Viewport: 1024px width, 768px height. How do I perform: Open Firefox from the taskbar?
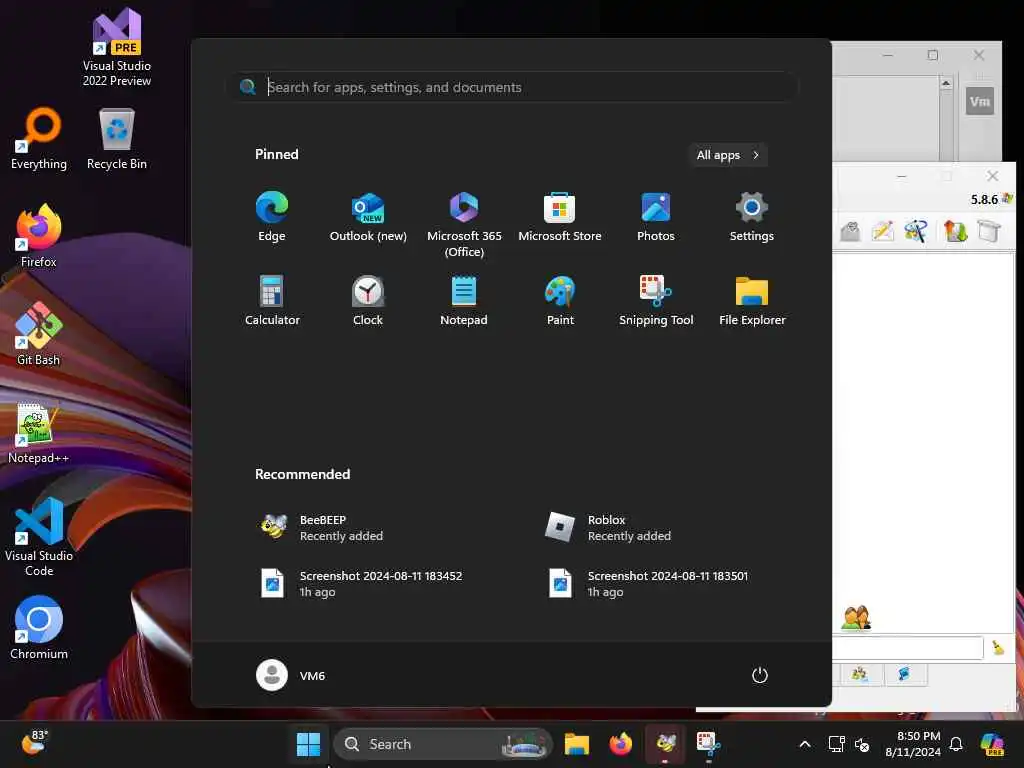(620, 744)
